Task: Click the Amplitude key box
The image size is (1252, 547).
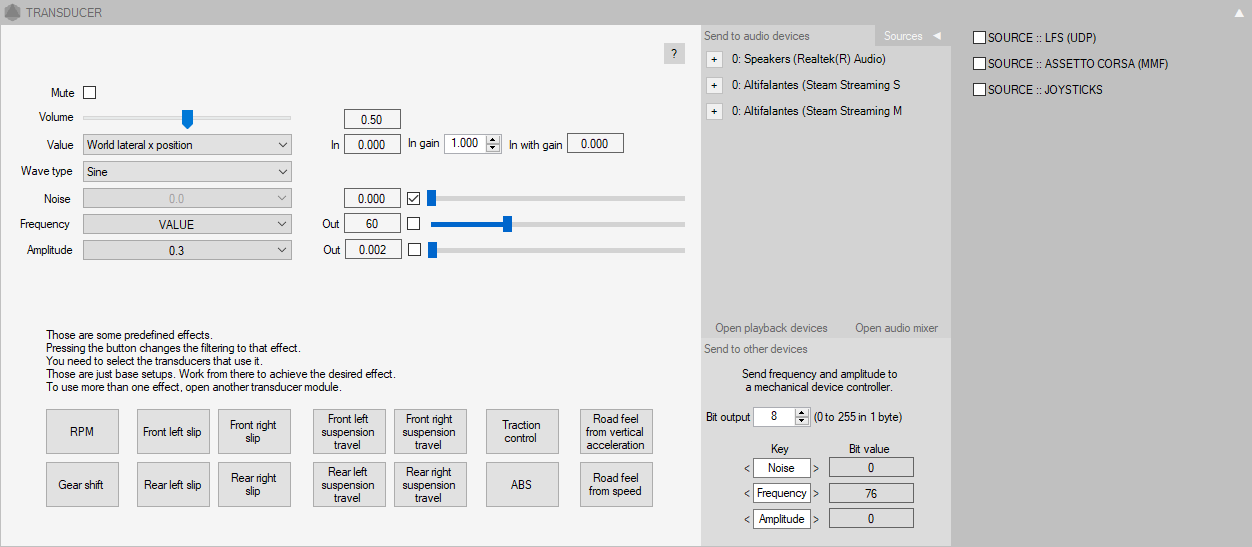Action: (782, 518)
